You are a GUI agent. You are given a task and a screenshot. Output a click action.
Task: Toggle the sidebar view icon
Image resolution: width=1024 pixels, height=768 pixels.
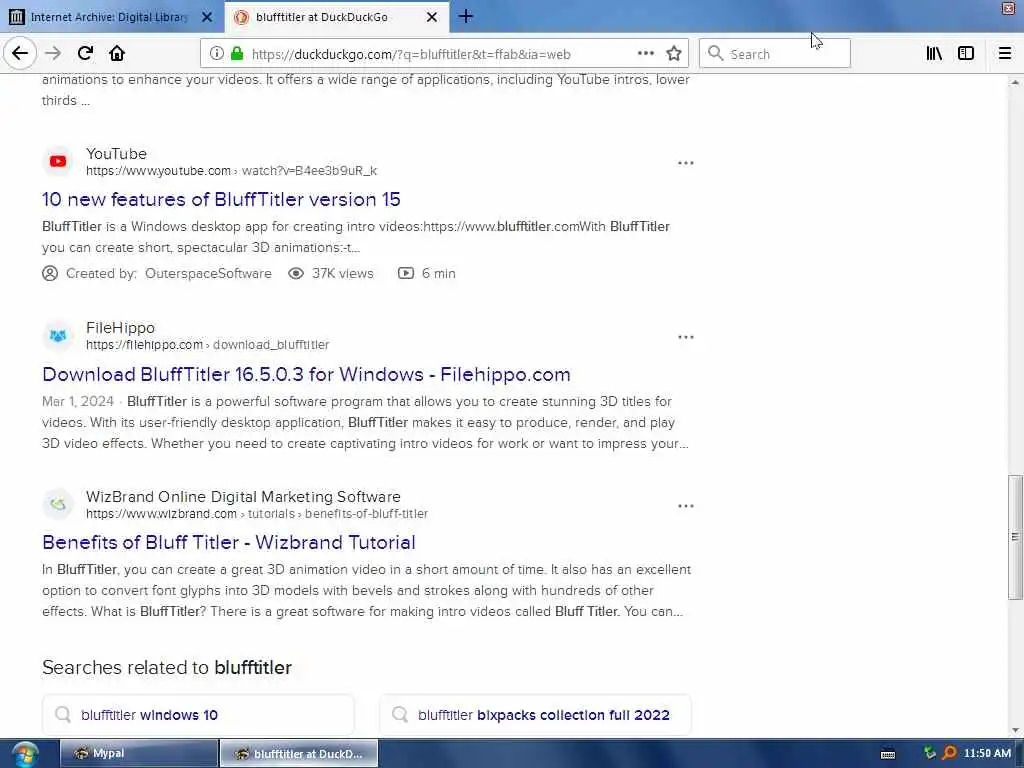pos(965,54)
